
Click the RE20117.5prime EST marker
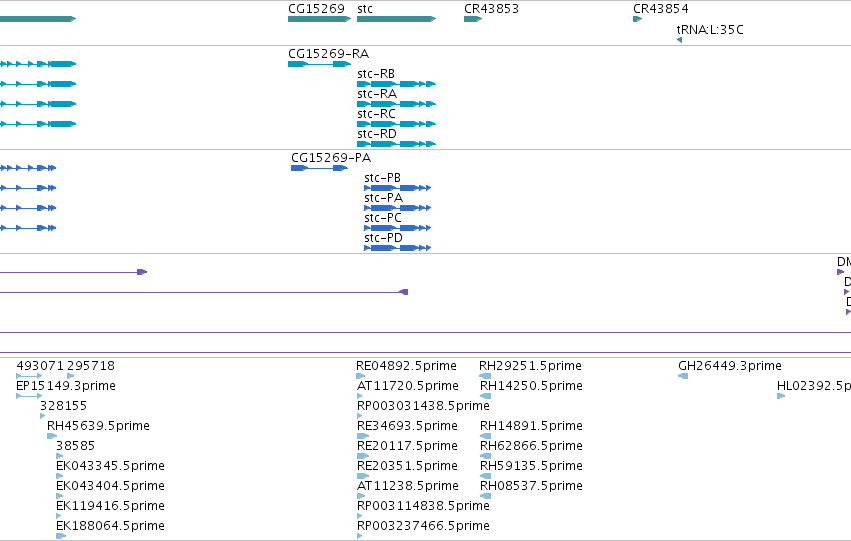point(363,456)
